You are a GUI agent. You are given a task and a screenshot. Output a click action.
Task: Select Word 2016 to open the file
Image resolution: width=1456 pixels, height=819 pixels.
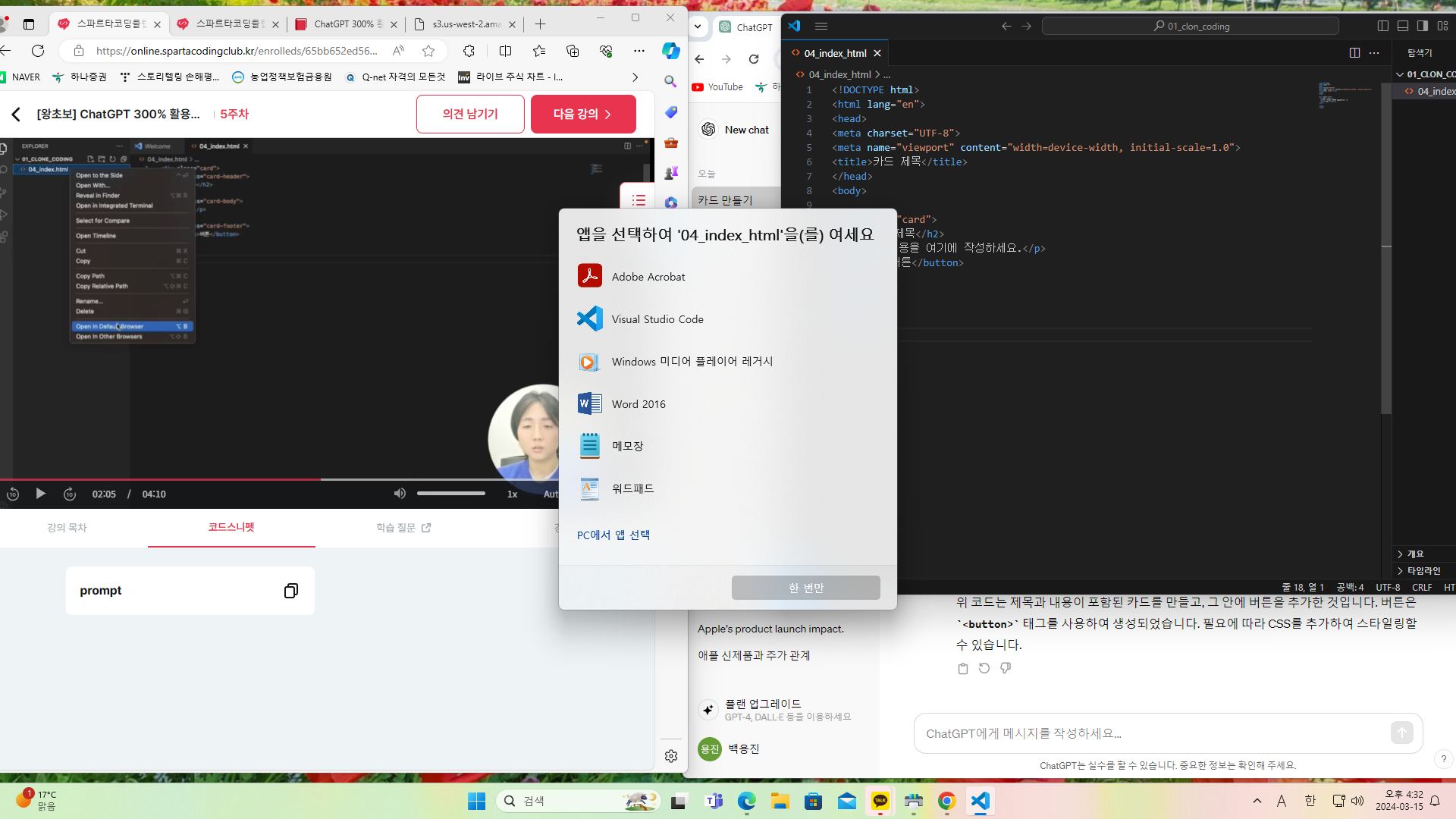(x=727, y=404)
